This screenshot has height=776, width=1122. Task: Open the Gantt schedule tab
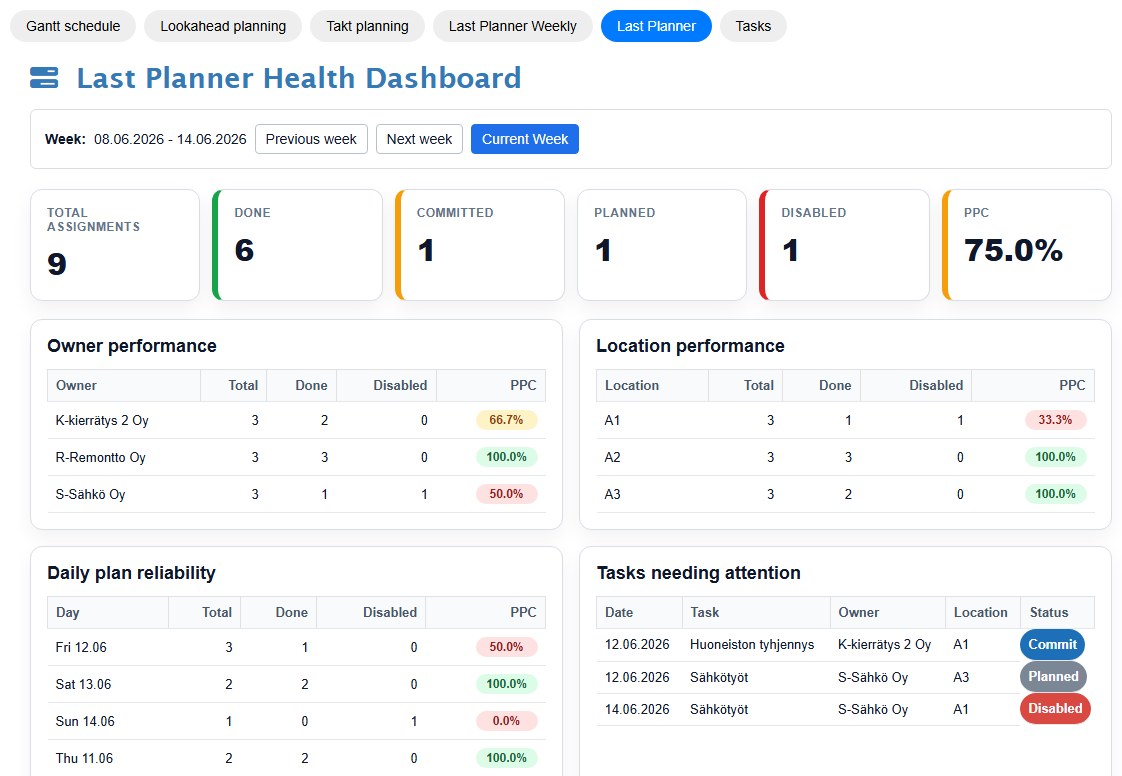point(73,26)
